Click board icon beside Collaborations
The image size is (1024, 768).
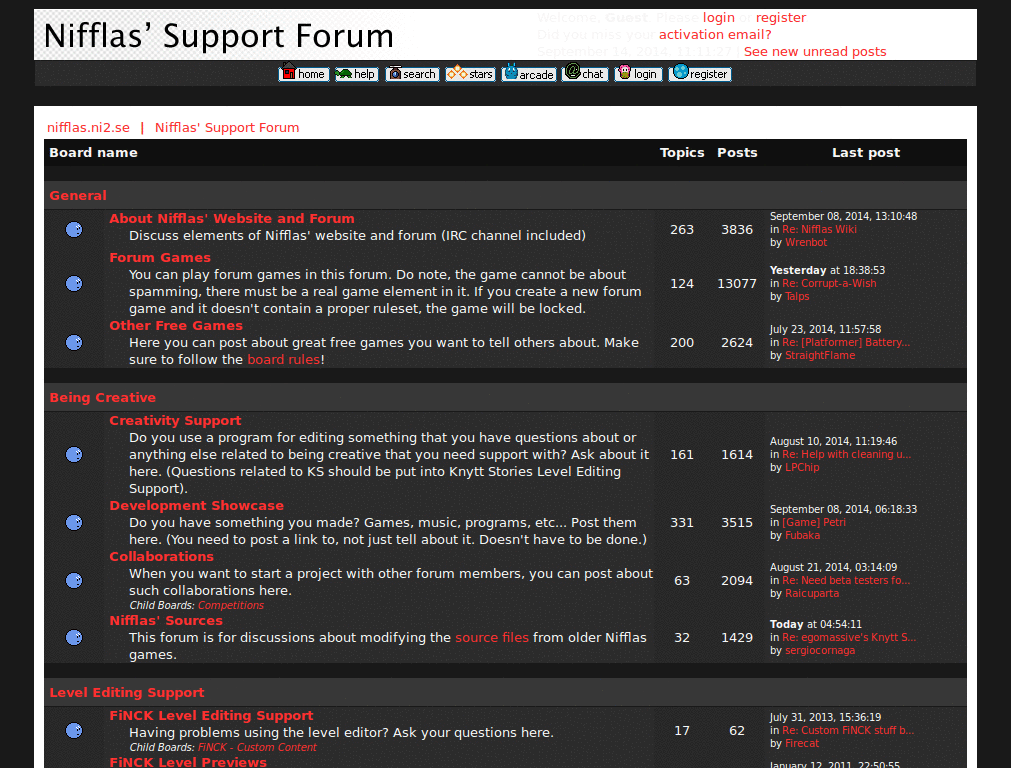tap(74, 581)
